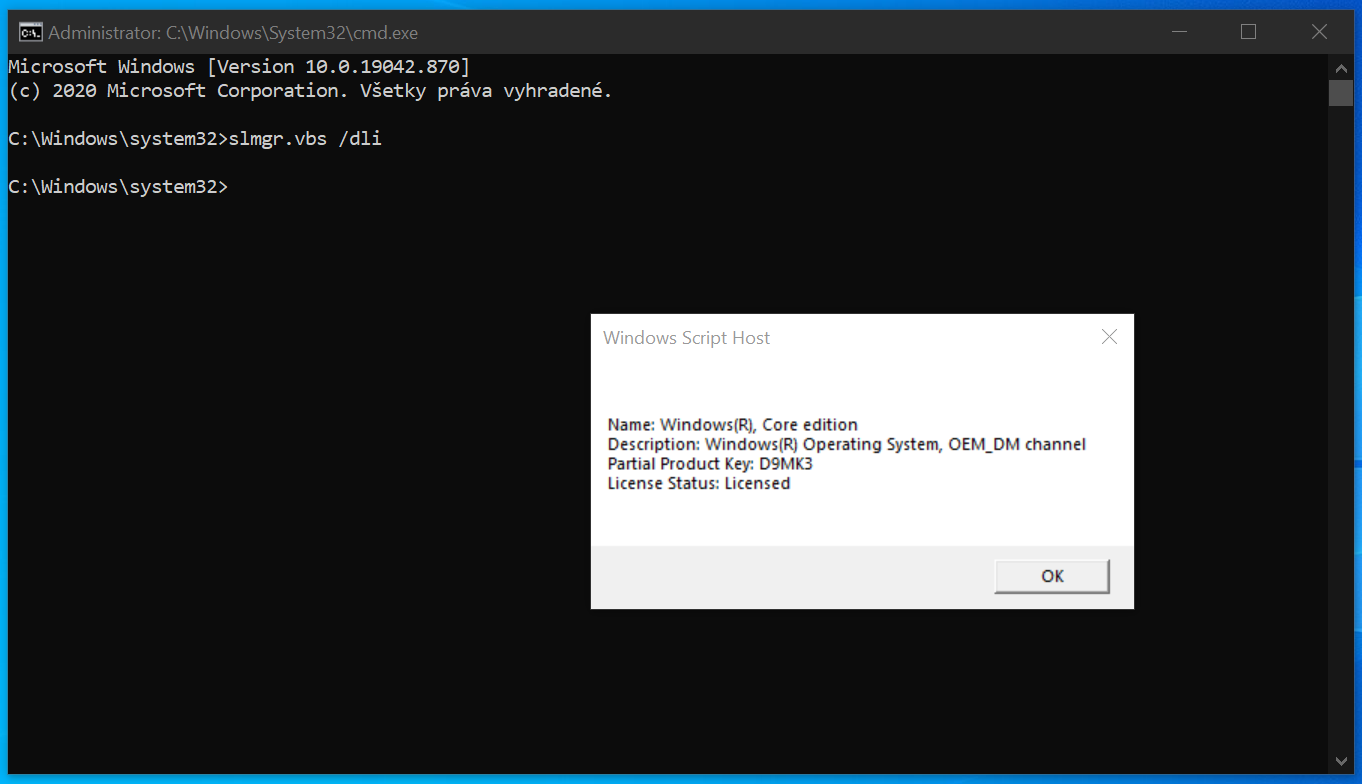Click the empty scrollbar track below thumb
The height and width of the screenshot is (784, 1362).
pos(1341,427)
